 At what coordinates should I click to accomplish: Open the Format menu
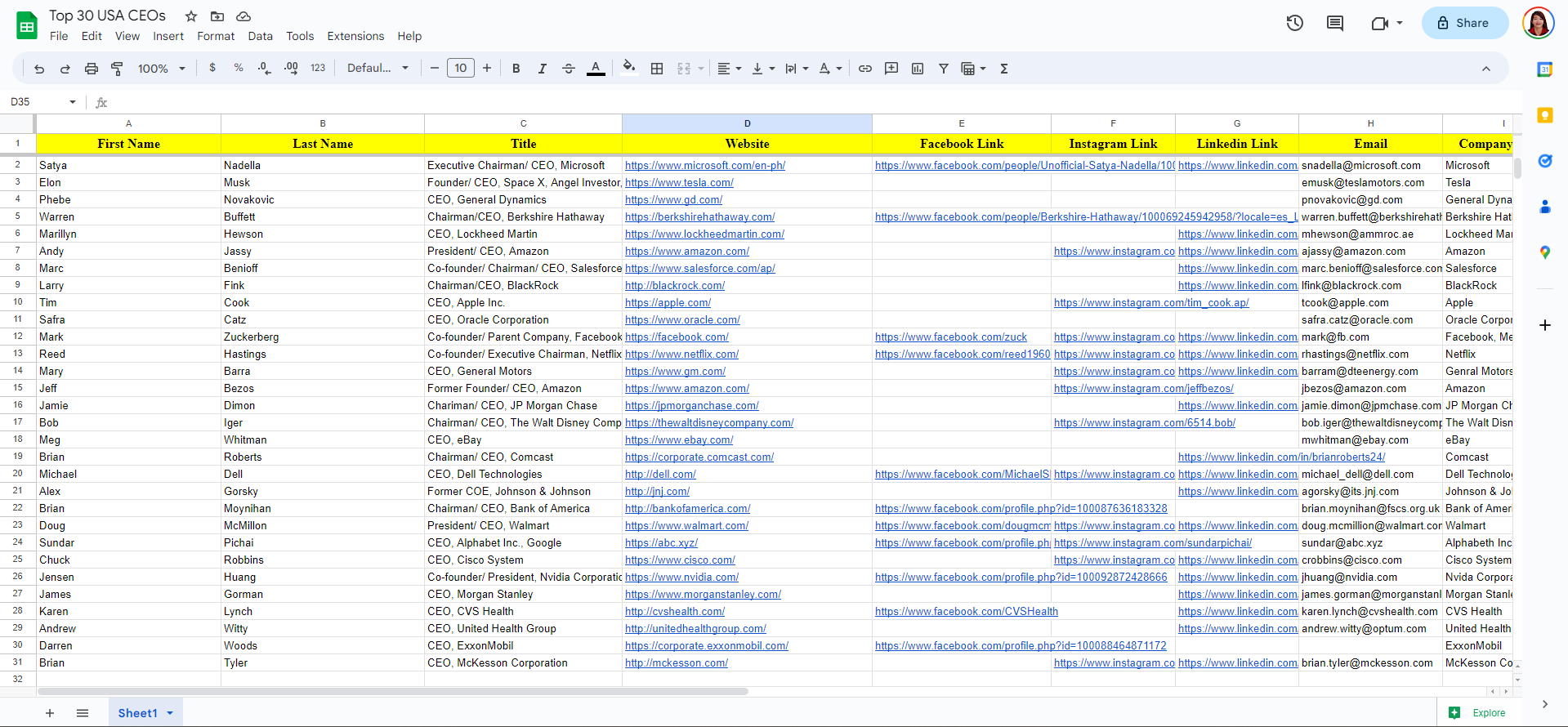point(216,36)
